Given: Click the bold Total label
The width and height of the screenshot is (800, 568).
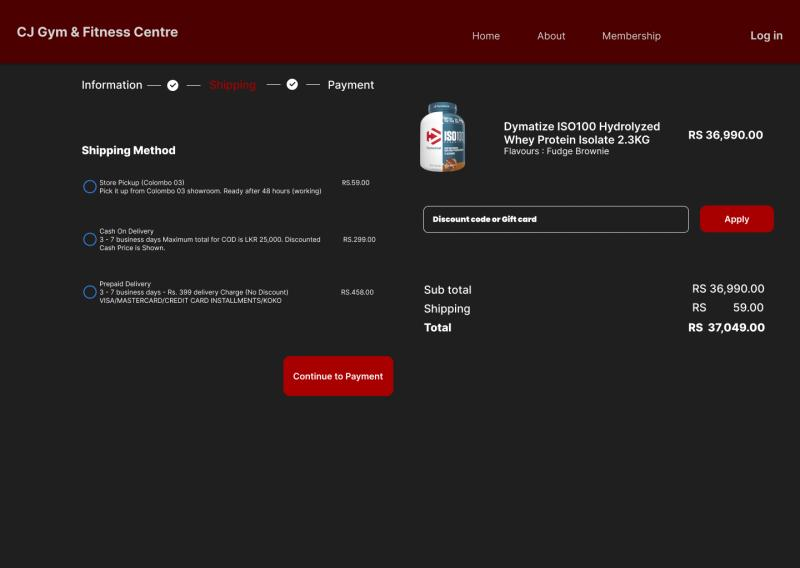Looking at the screenshot, I should [x=438, y=328].
